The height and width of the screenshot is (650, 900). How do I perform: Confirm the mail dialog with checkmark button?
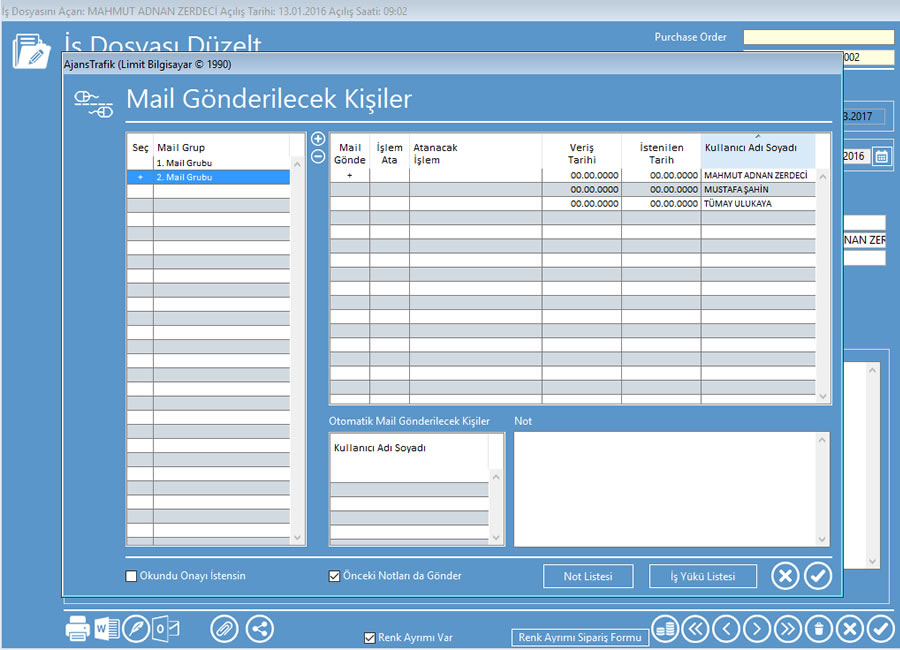[x=818, y=576]
